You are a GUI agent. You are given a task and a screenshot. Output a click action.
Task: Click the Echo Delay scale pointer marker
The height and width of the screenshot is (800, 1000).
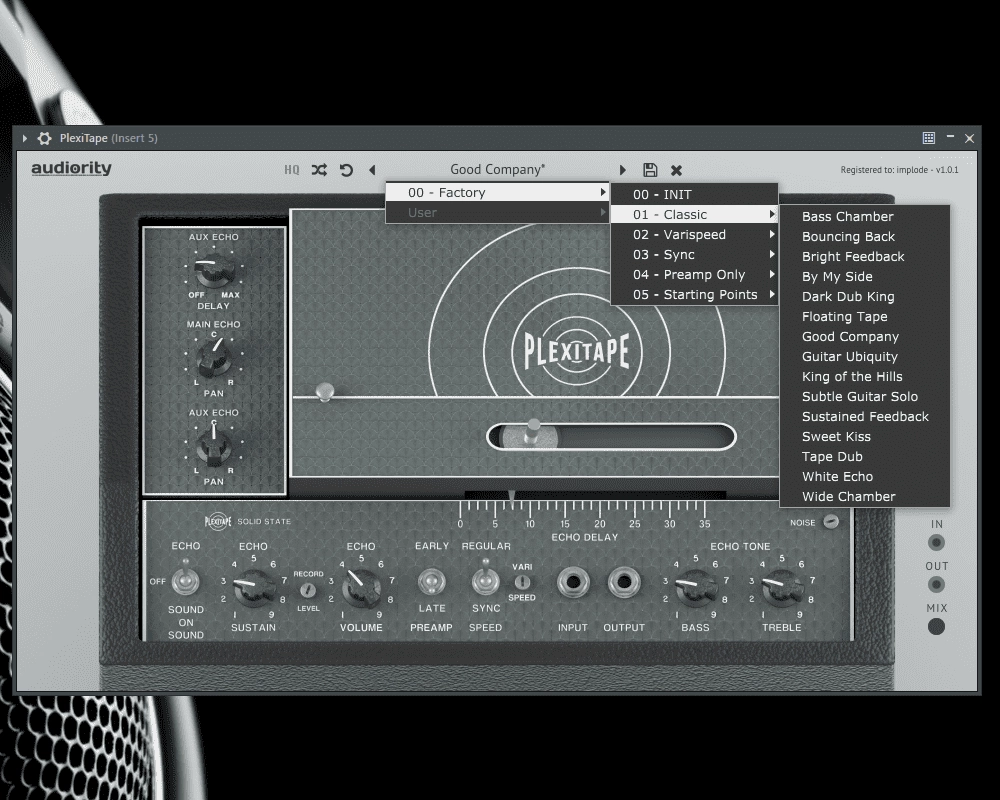pos(511,498)
